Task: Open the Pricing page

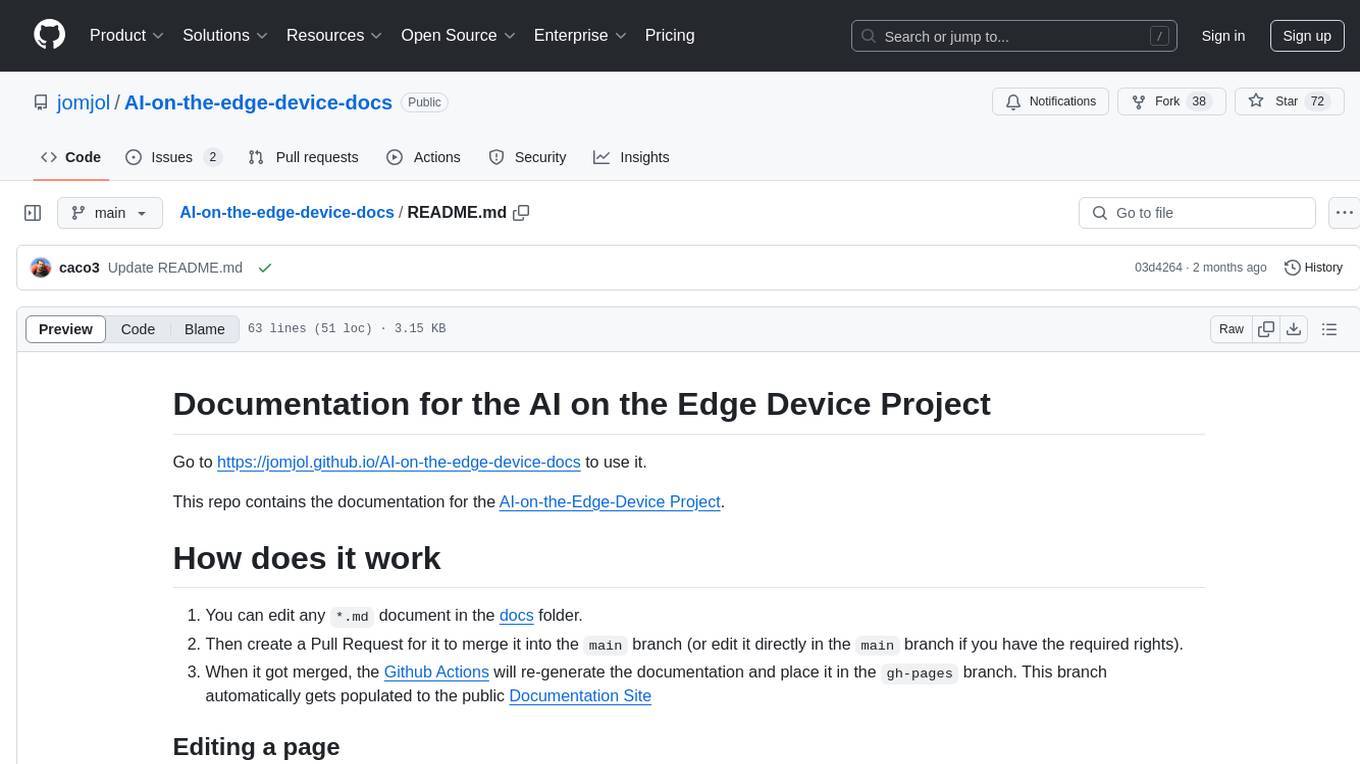Action: tap(670, 35)
